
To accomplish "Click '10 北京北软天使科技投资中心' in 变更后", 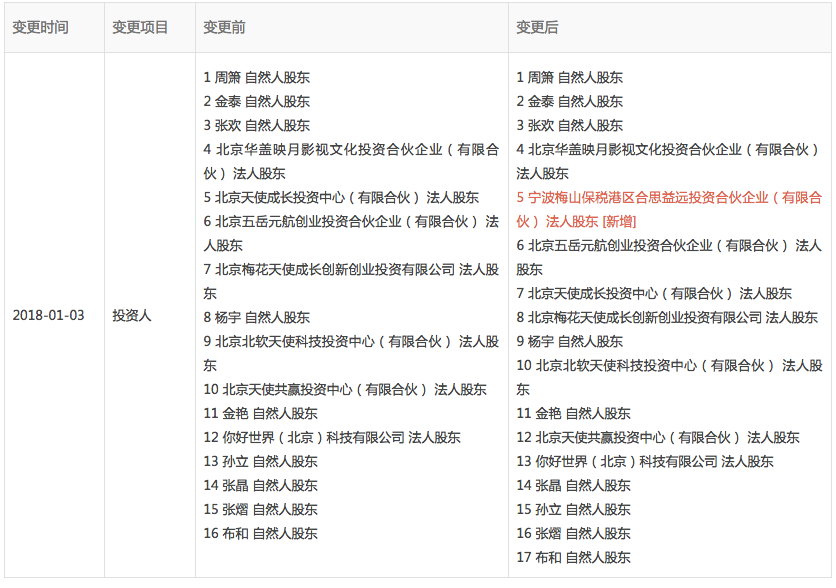I will tap(669, 377).
